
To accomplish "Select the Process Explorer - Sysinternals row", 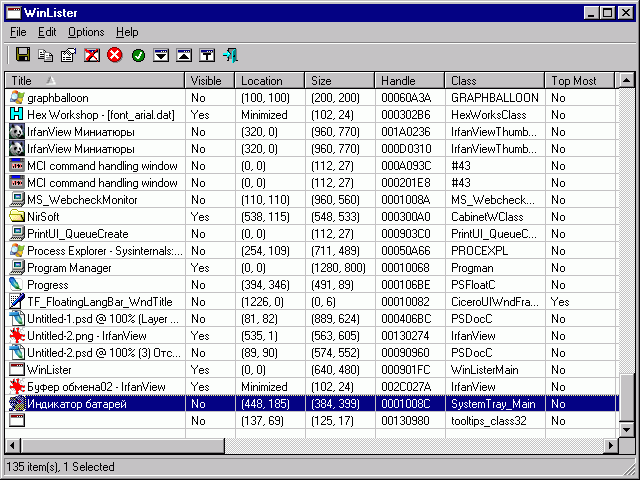I will pos(95,251).
